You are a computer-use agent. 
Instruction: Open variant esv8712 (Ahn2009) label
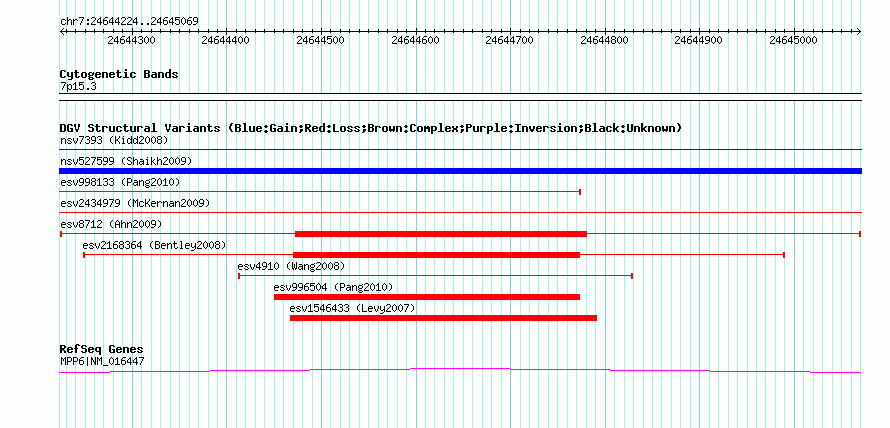click(111, 224)
